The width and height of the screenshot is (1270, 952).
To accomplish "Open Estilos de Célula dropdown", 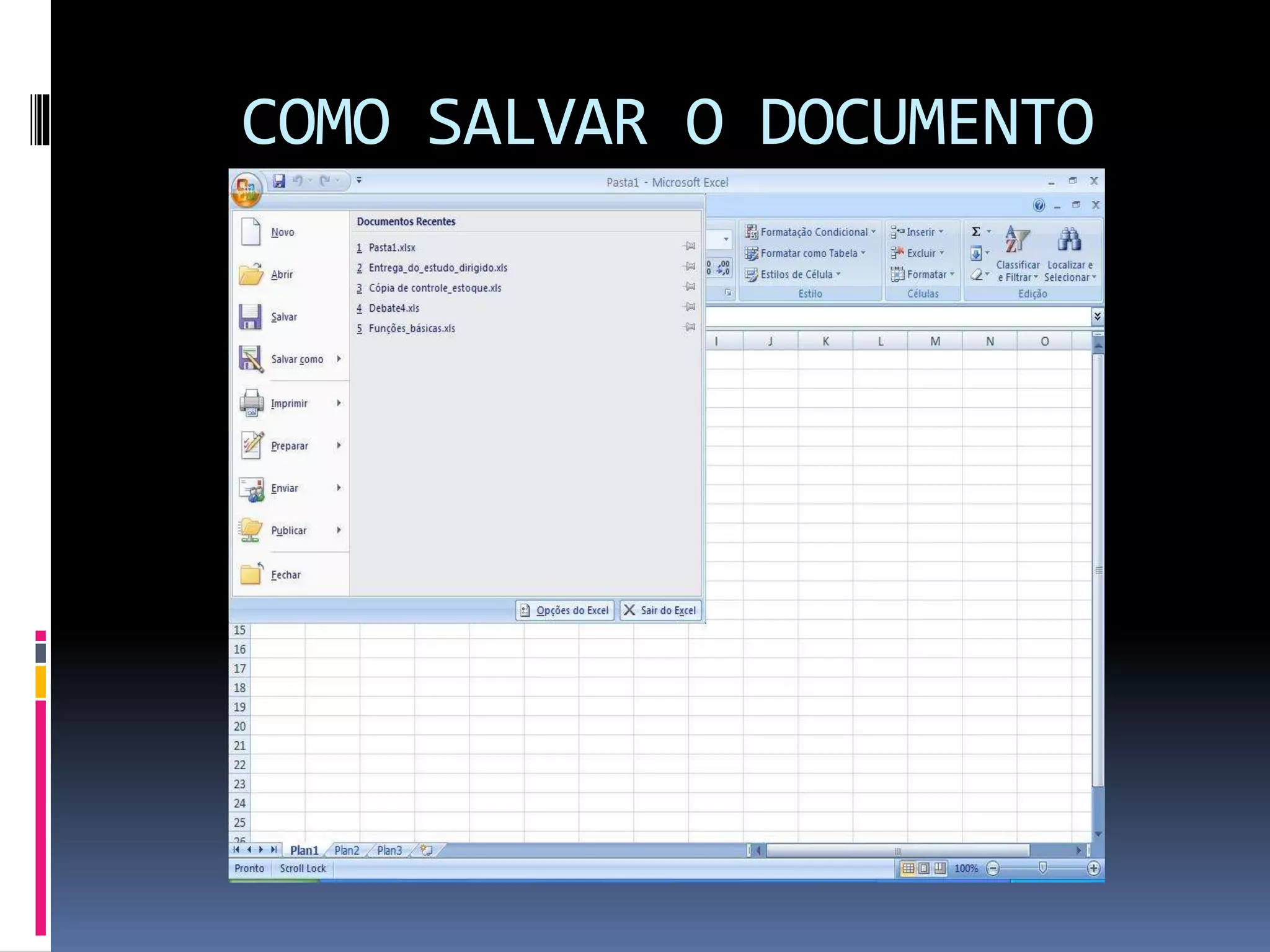I will 793,275.
